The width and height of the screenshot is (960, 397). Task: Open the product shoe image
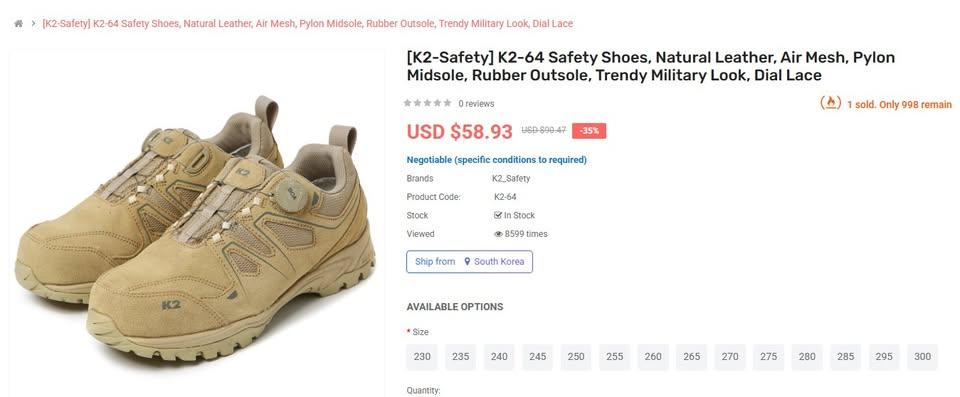tap(195, 227)
